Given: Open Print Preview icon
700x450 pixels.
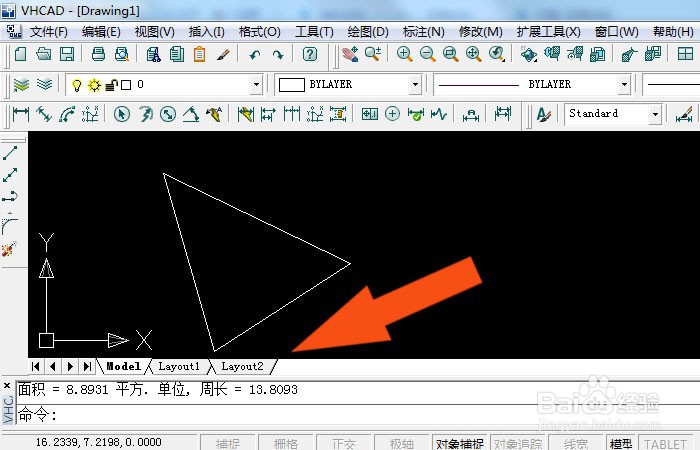Looking at the screenshot, I should (x=121, y=54).
